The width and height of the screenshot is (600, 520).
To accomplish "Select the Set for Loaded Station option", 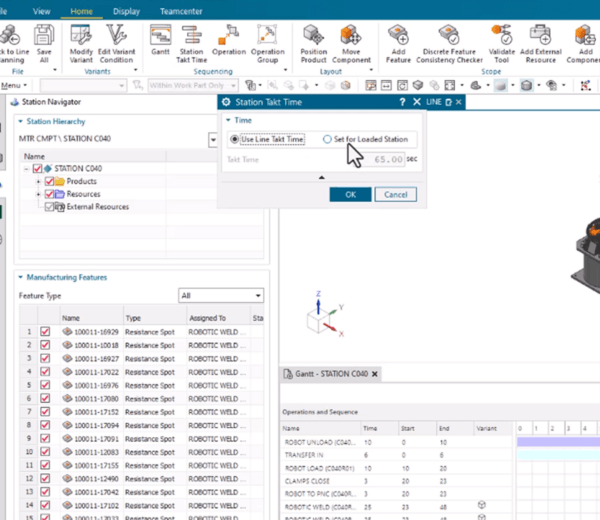I will click(x=327, y=140).
